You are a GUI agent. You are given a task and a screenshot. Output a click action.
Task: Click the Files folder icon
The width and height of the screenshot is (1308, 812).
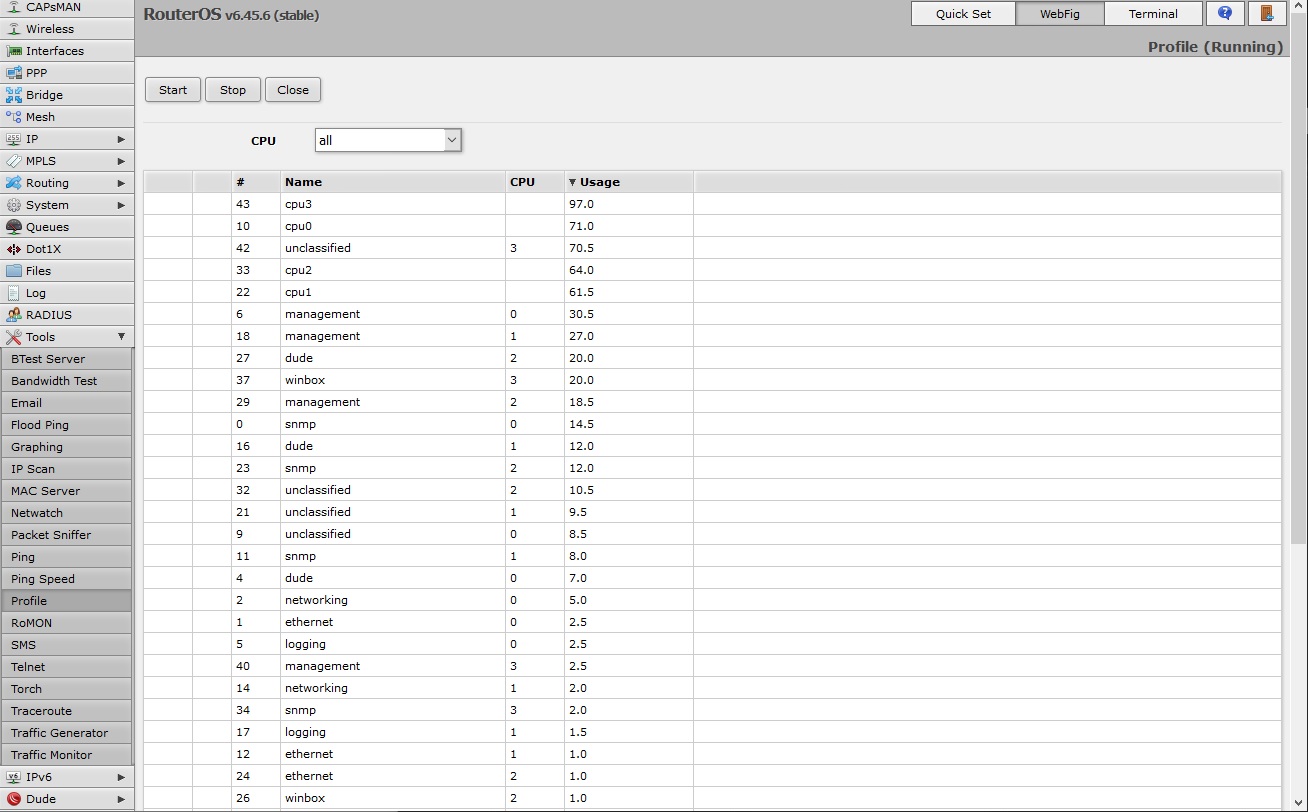(x=14, y=271)
